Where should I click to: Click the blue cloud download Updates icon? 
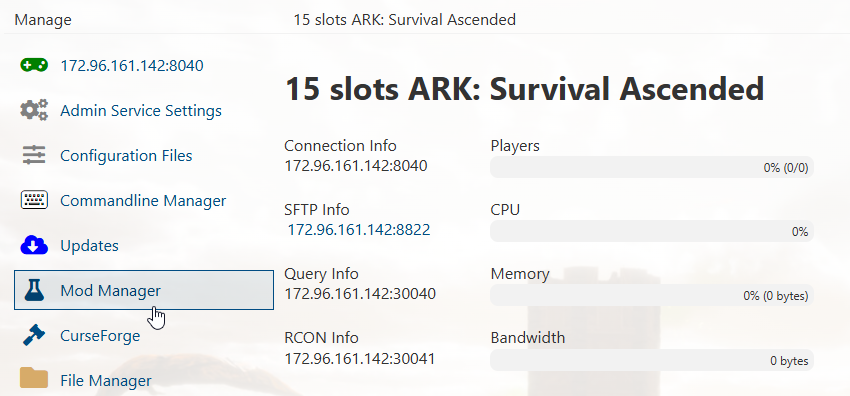pyautogui.click(x=34, y=245)
